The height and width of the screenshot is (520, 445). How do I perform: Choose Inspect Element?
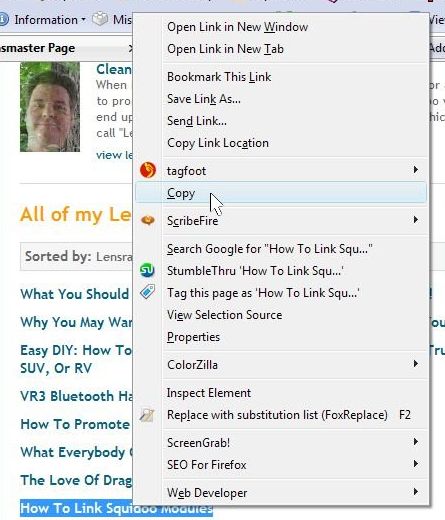click(x=281, y=393)
